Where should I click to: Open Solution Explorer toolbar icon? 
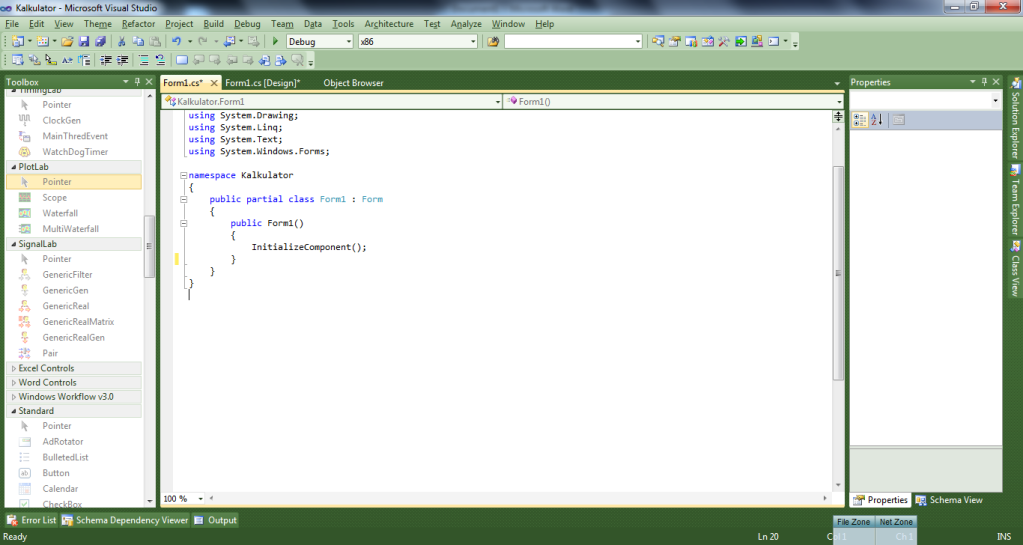coord(658,41)
